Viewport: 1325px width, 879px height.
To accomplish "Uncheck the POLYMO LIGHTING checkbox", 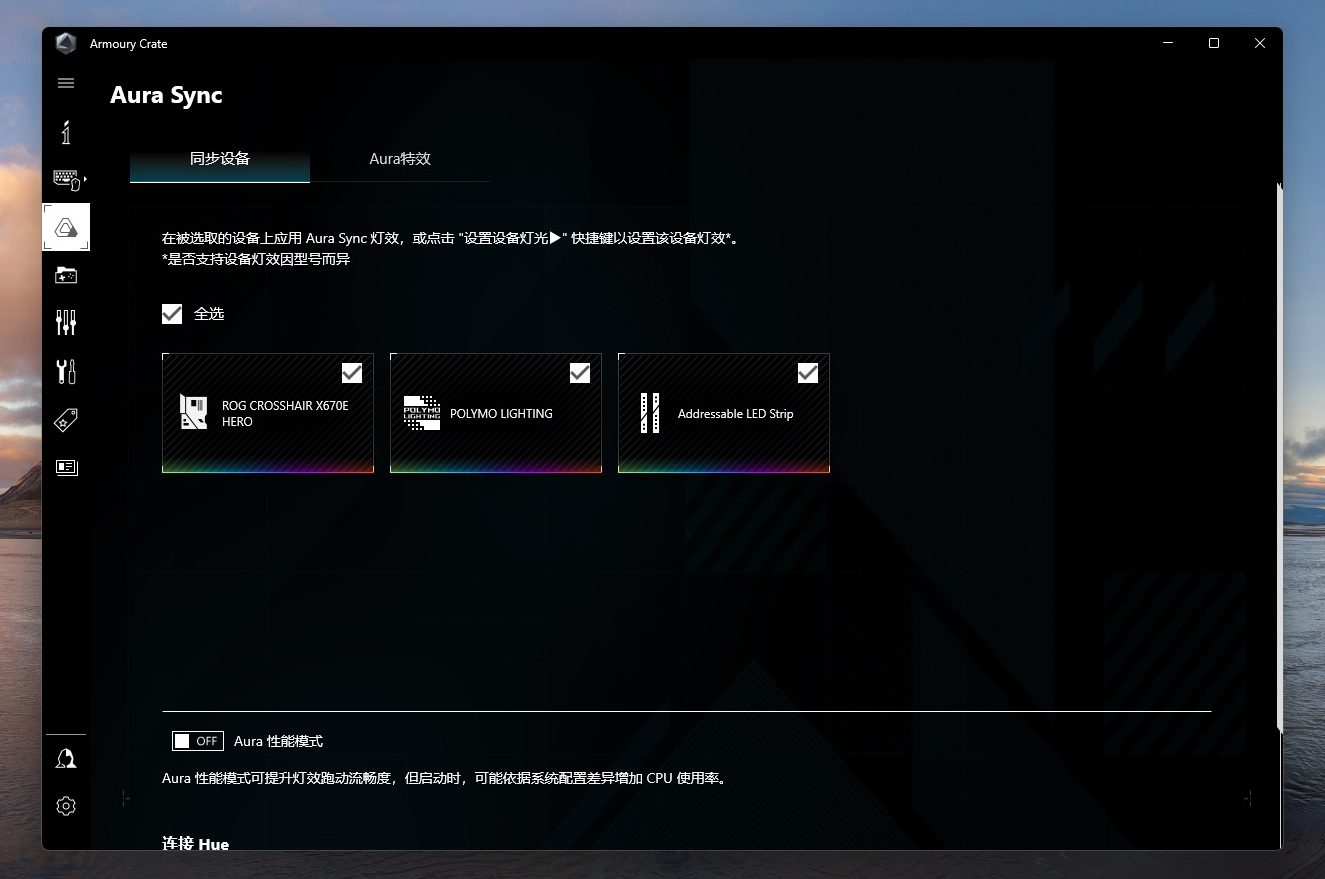I will 580,373.
